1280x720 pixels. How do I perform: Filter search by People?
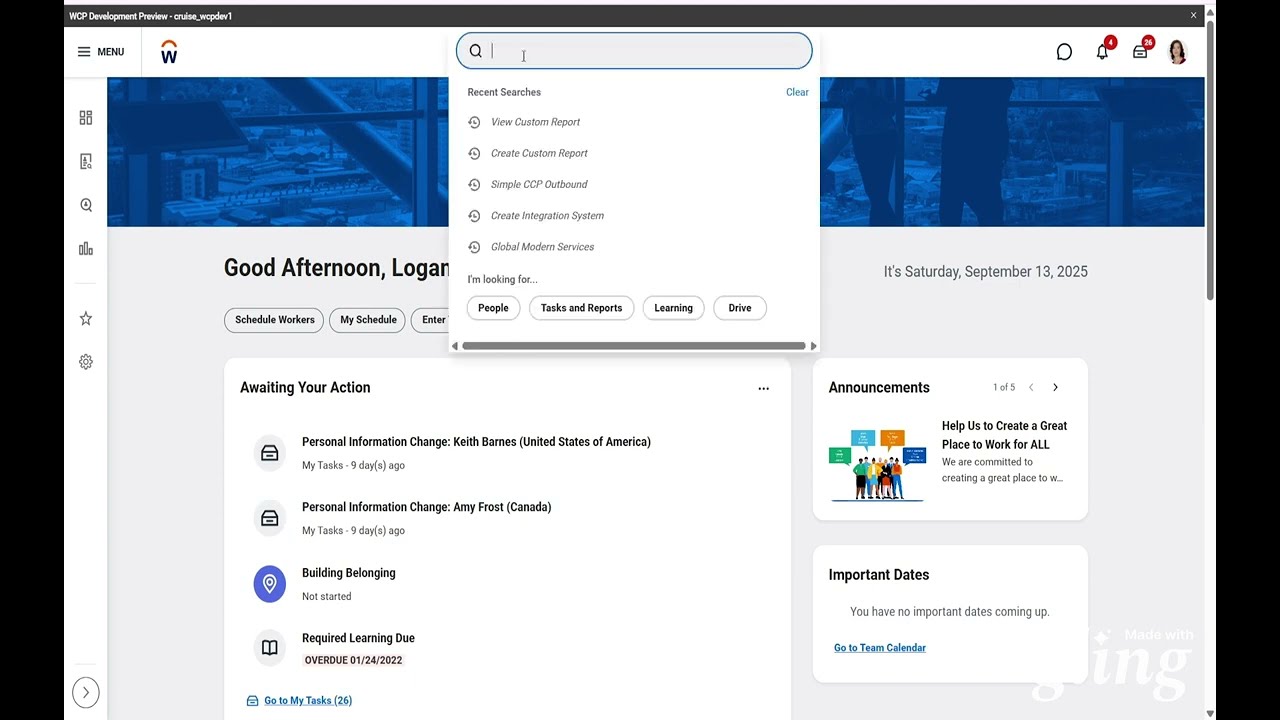(x=493, y=308)
